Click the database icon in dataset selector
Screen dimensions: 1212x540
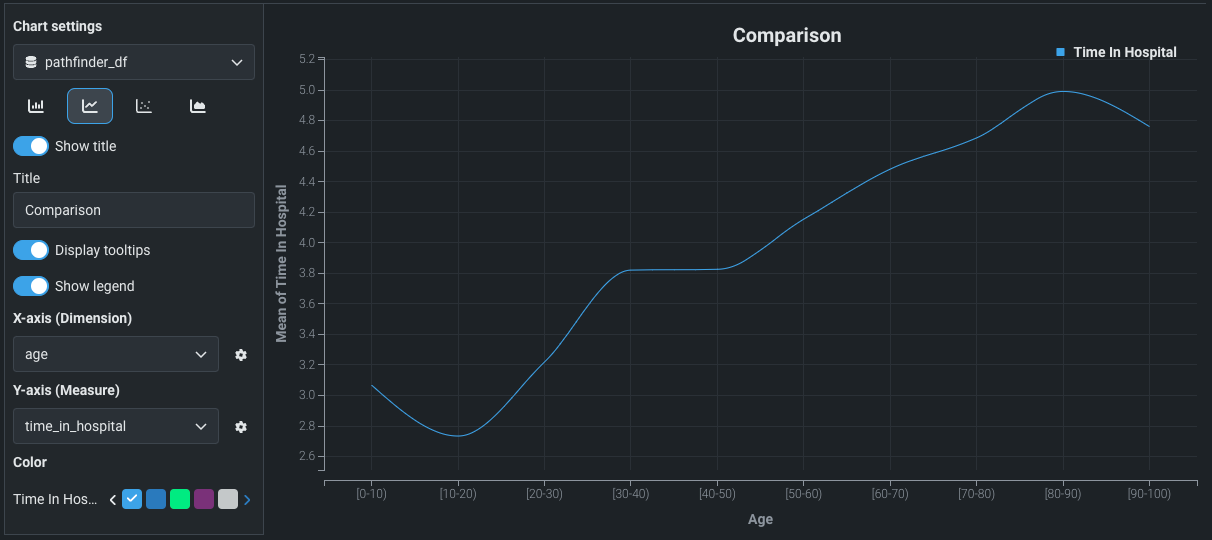point(31,62)
